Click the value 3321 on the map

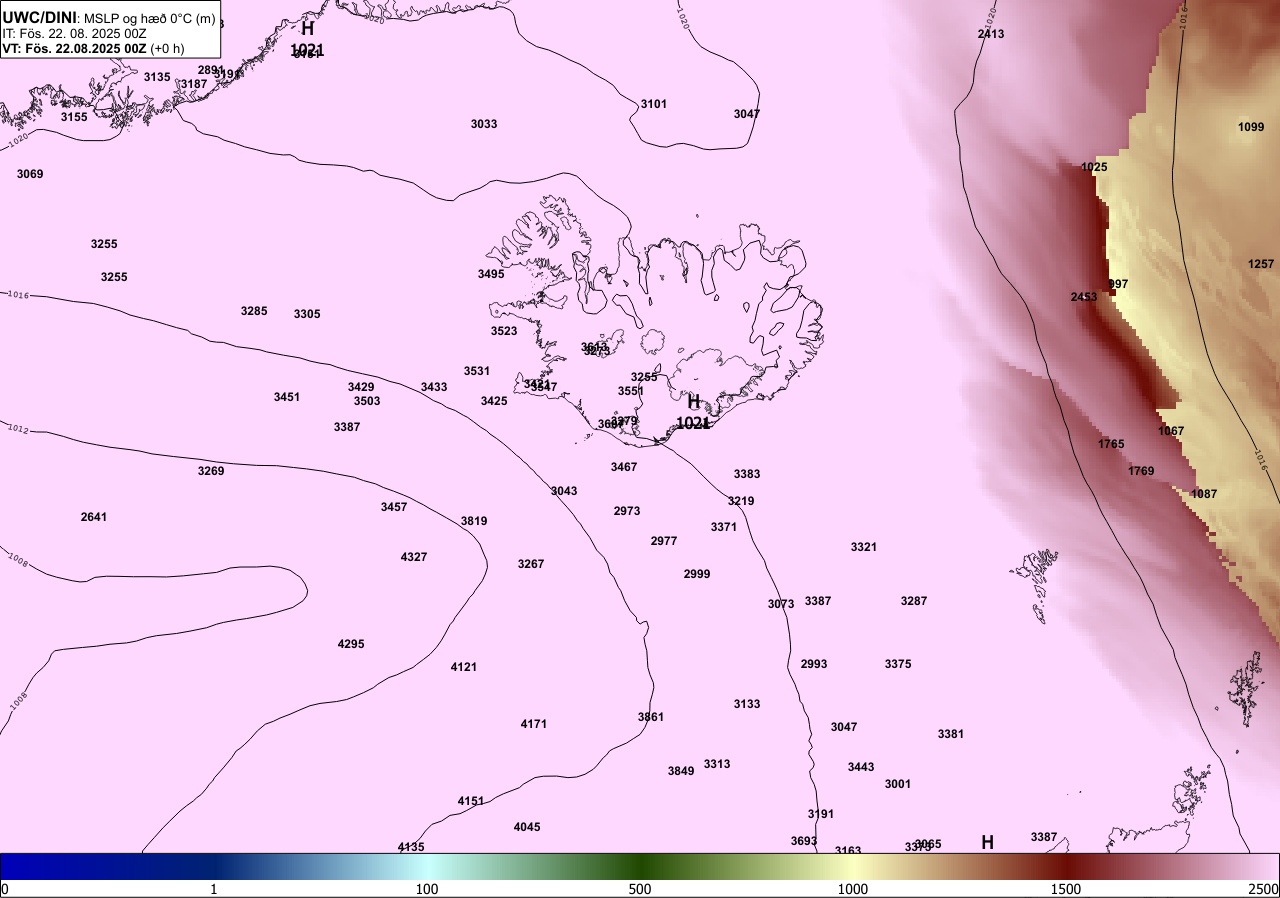[x=864, y=547]
